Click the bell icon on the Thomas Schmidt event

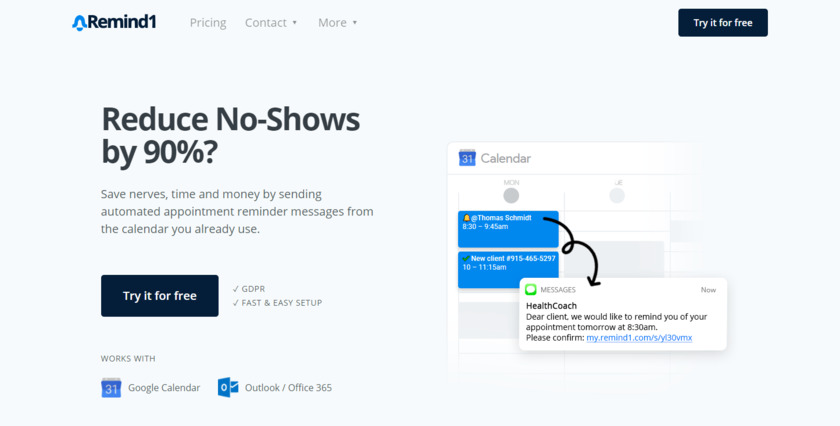(466, 218)
